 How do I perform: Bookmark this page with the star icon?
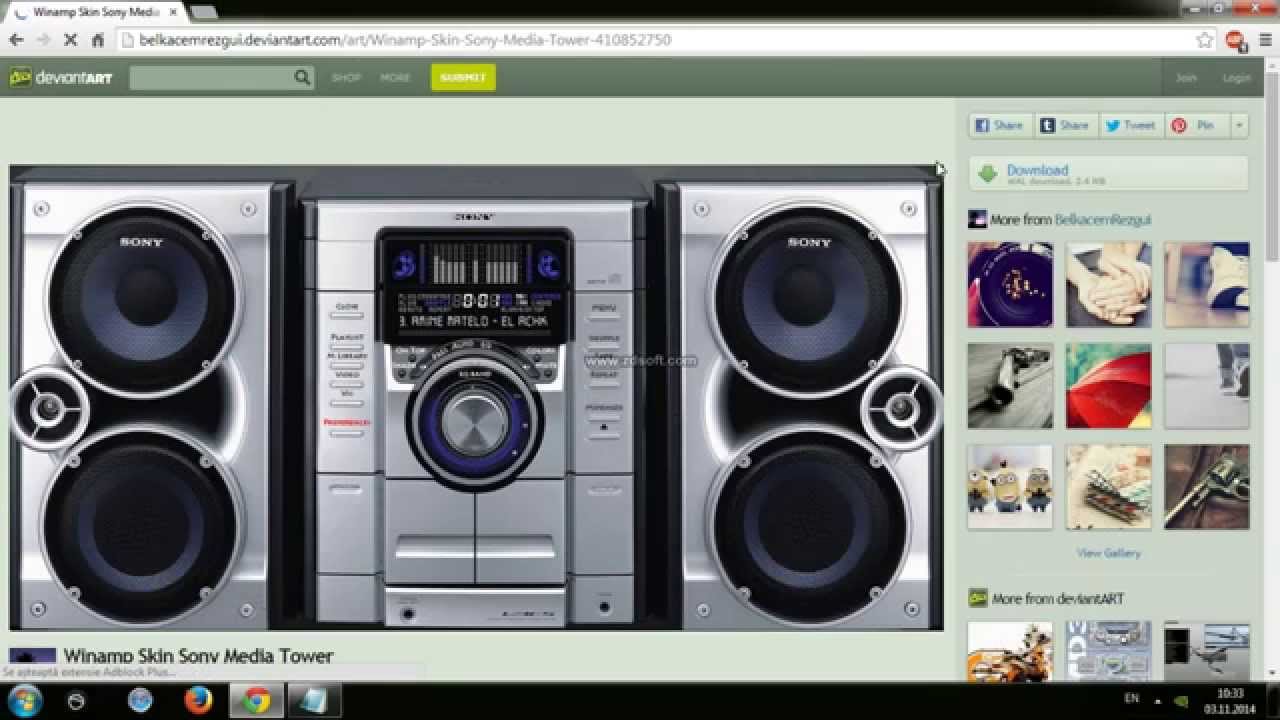click(1205, 40)
